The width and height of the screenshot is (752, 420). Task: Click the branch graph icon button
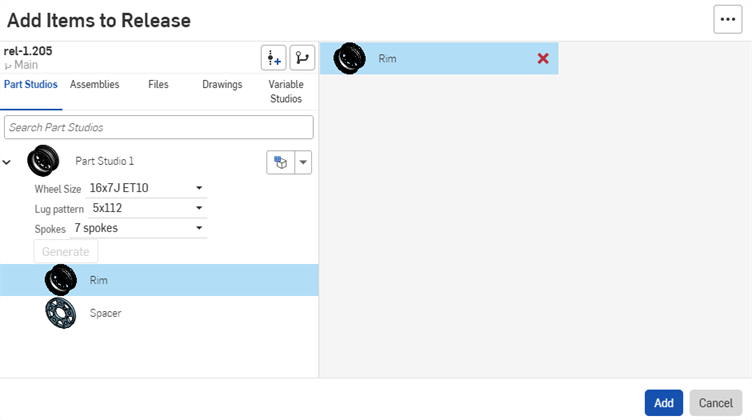[302, 58]
